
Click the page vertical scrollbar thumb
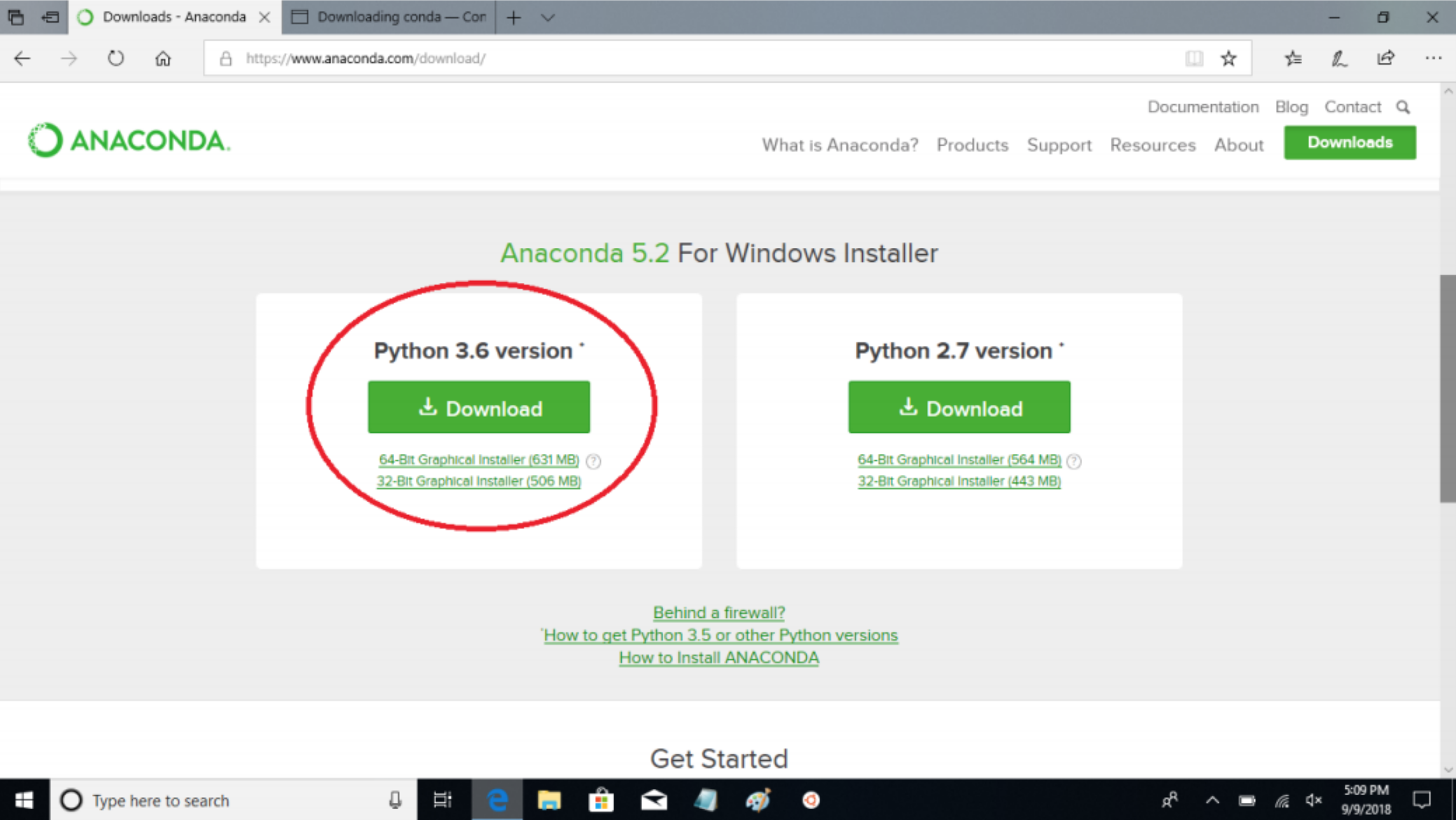click(1448, 388)
